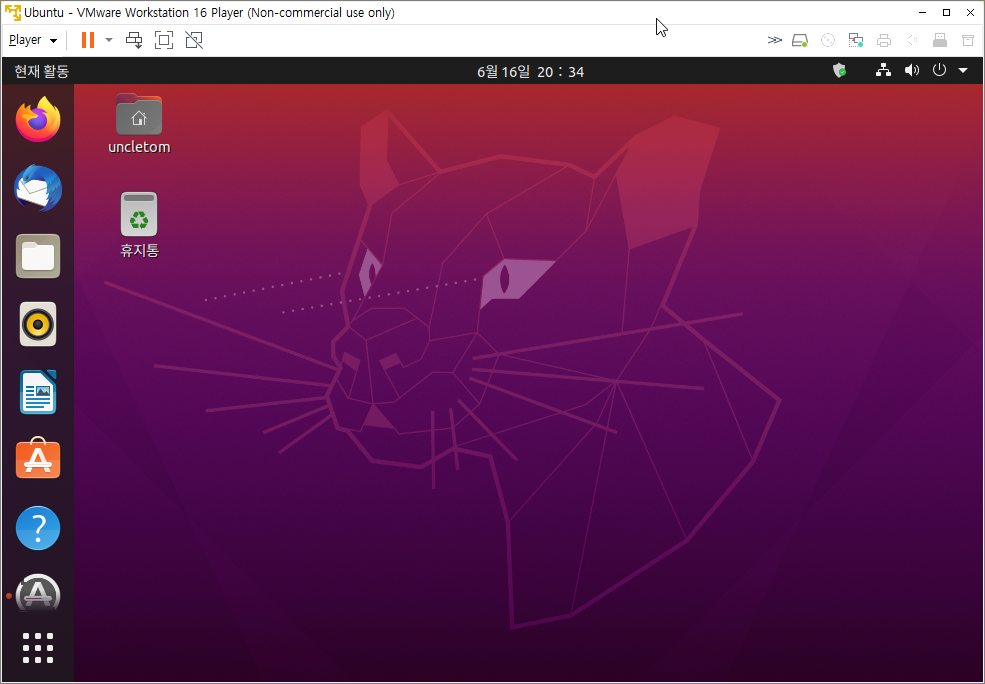The image size is (985, 684).
Task: Open the Files manager in dock
Action: click(38, 256)
